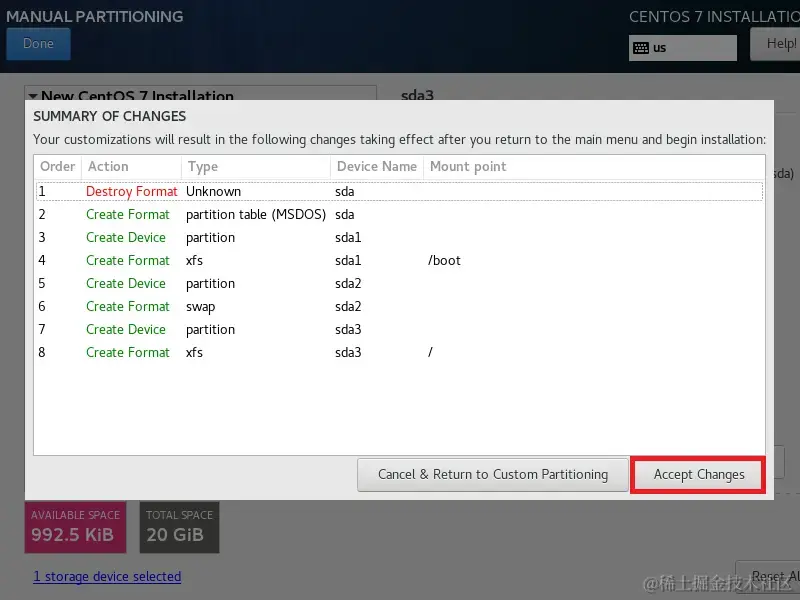Select row 6 sda2 device name
Screen dimensions: 800x600
(x=348, y=307)
